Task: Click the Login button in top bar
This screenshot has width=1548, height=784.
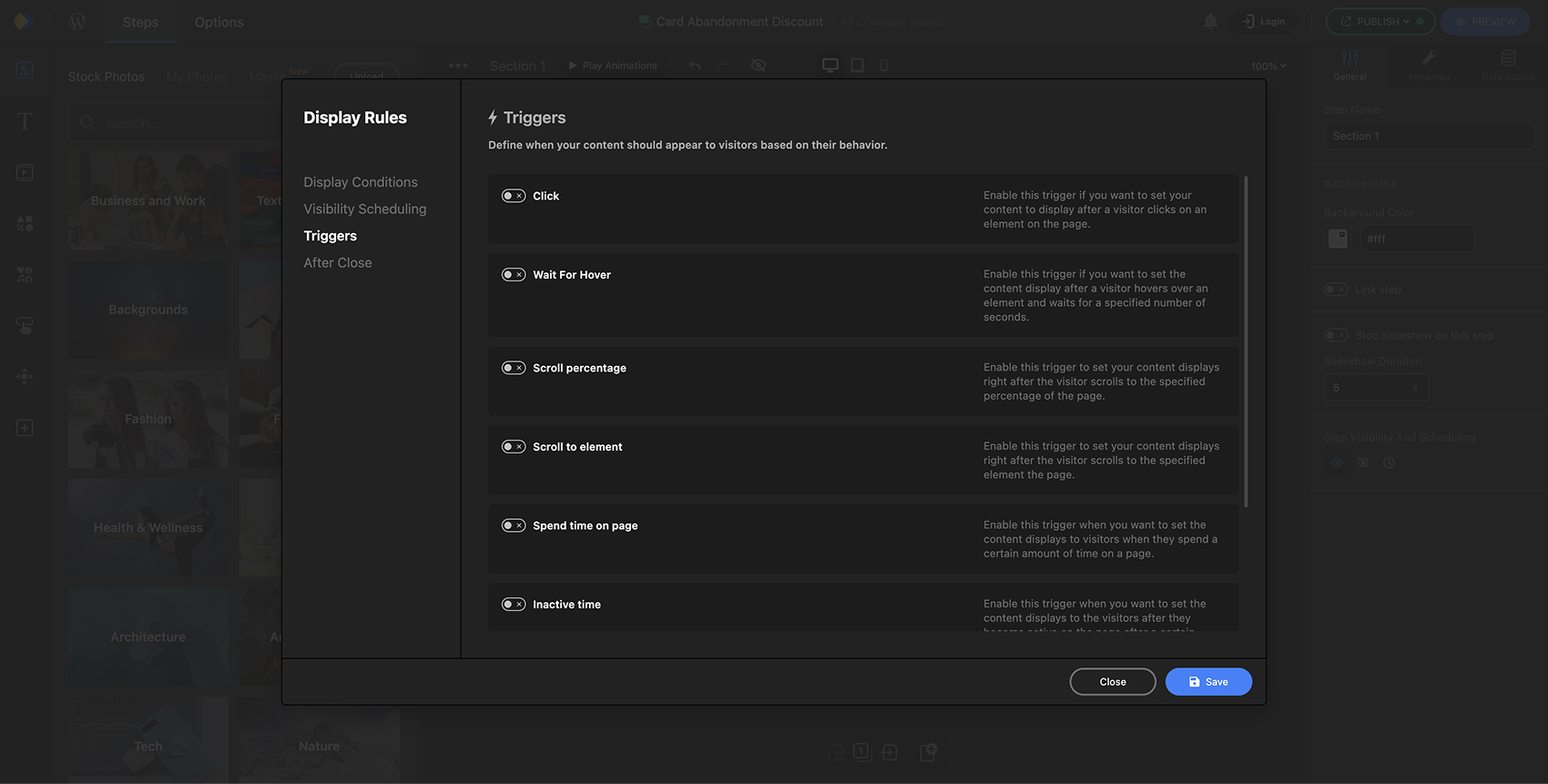Action: [x=1264, y=22]
